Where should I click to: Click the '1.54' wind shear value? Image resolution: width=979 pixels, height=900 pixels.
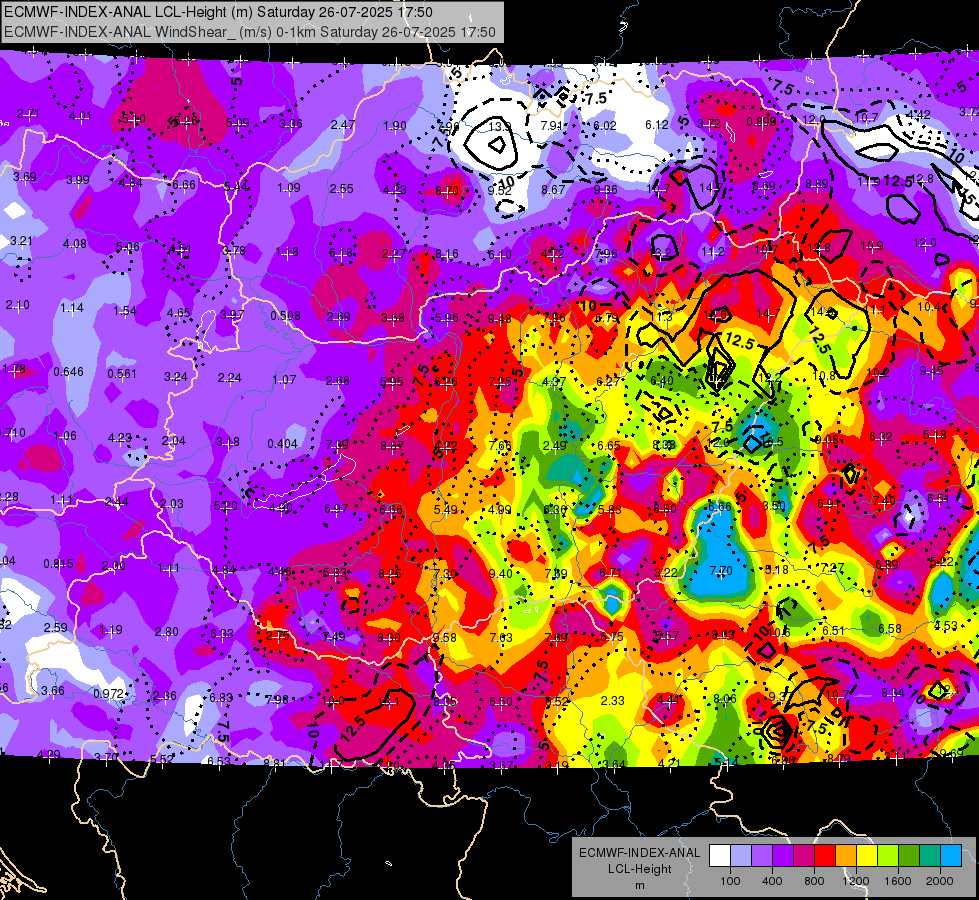125,310
